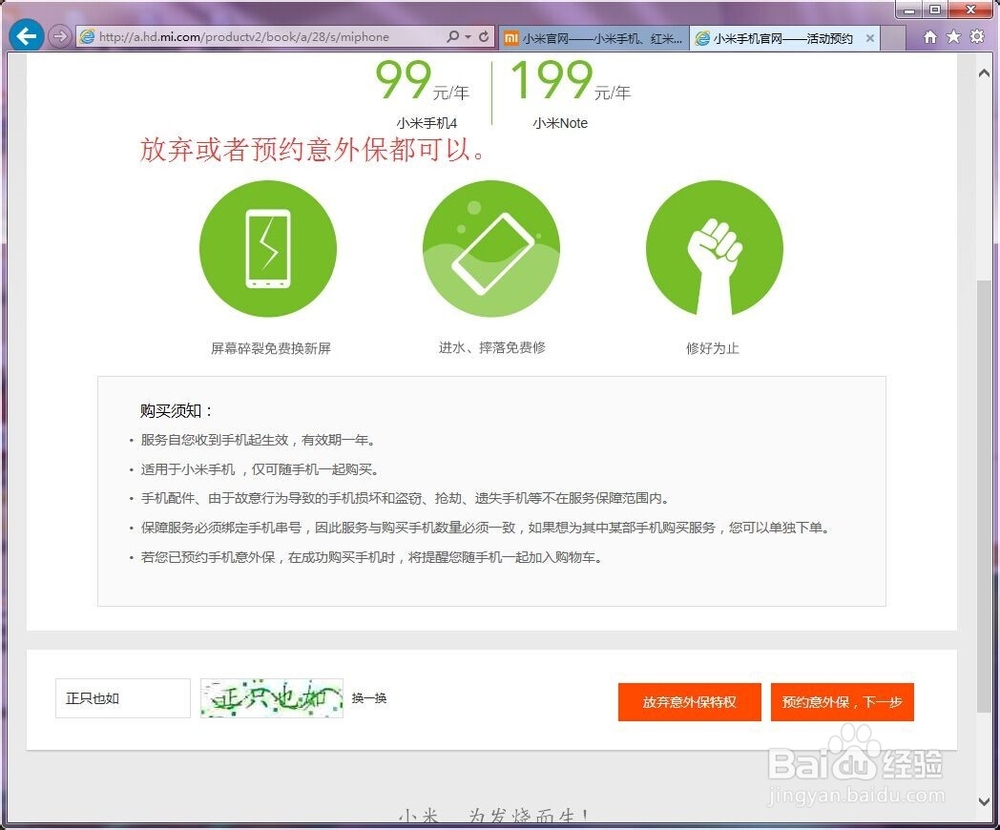
Task: Click the vertical scrollbar thumb
Action: coord(984,496)
